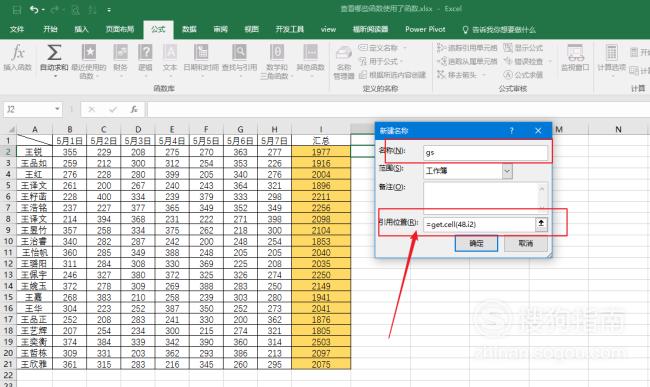Open the Logical functions question-mark icon
This screenshot has width=650, height=387.
tap(145, 53)
